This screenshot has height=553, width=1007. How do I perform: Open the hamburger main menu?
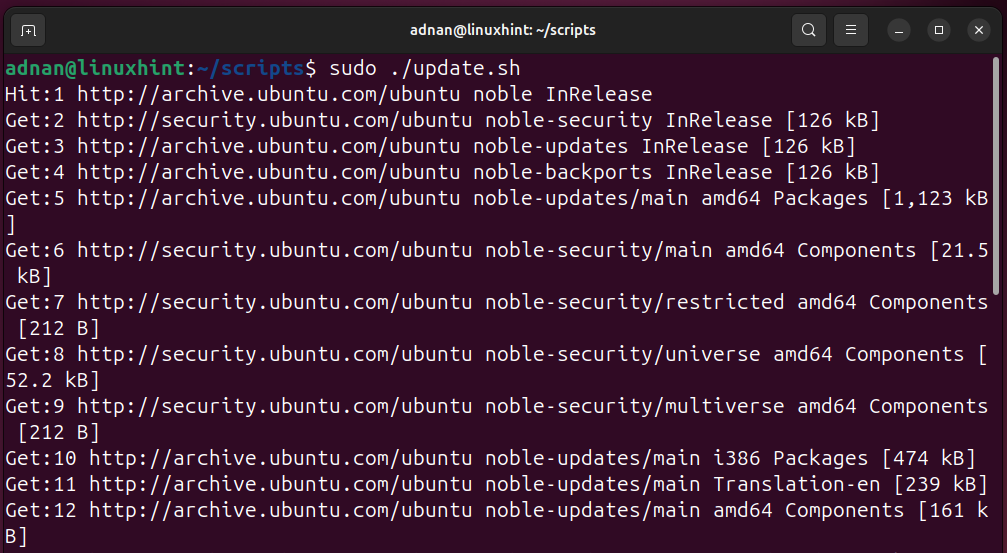point(851,30)
